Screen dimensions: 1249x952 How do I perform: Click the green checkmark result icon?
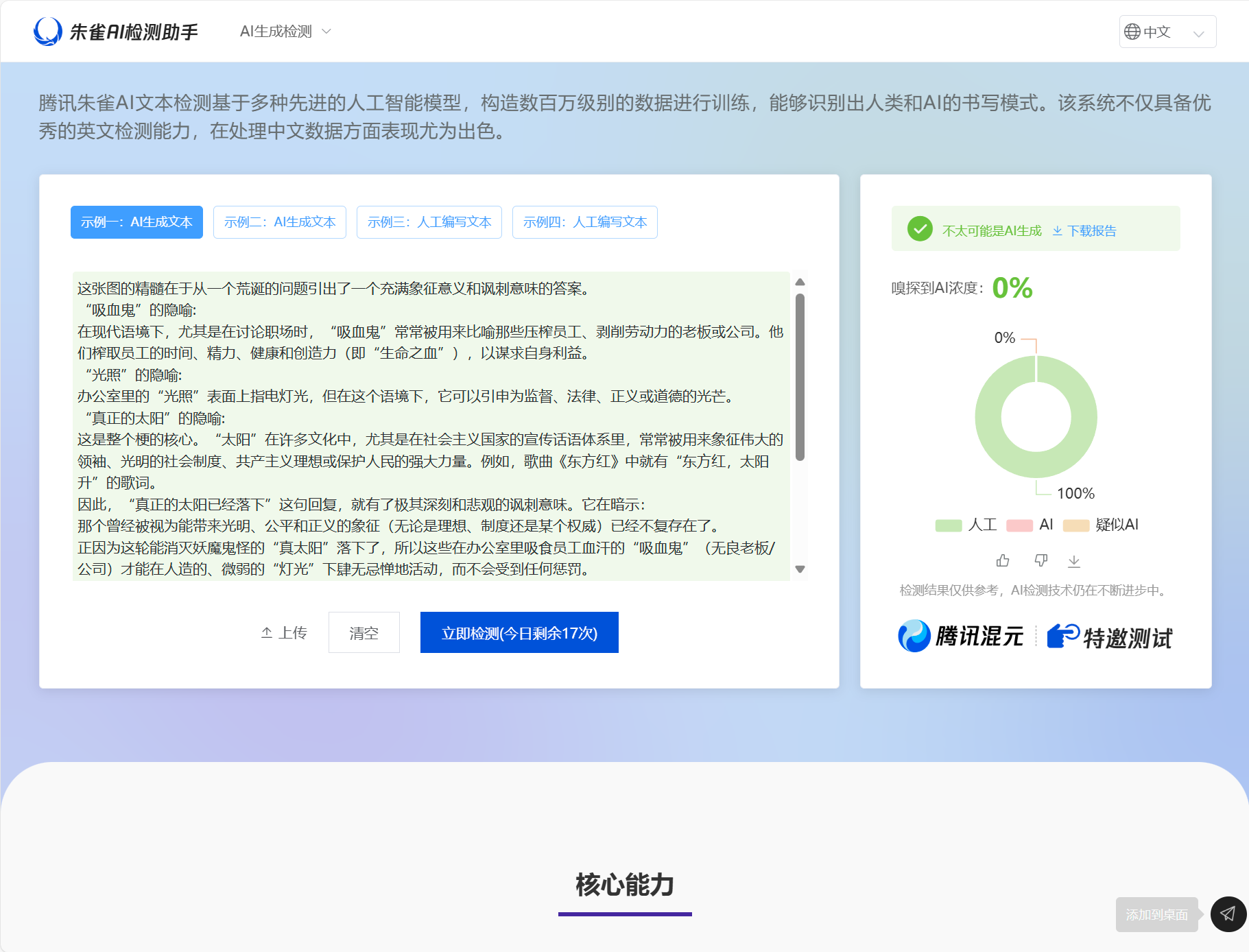point(920,229)
